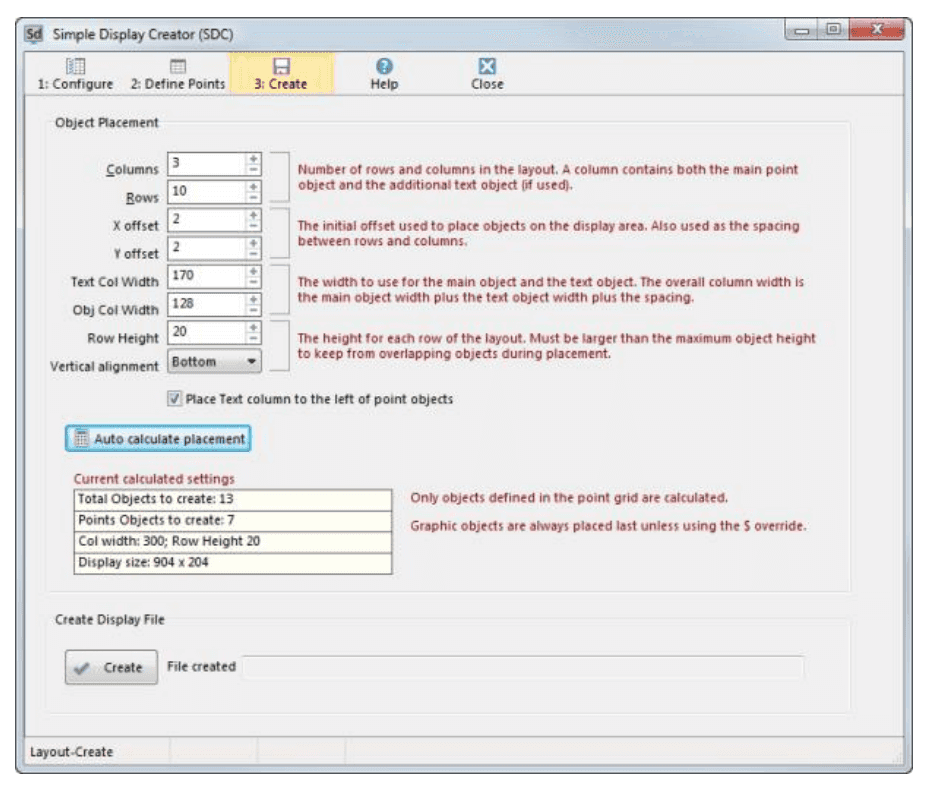Screen dimensions: 927x790
Task: Increase the Row Height spinner value
Action: [x=253, y=327]
